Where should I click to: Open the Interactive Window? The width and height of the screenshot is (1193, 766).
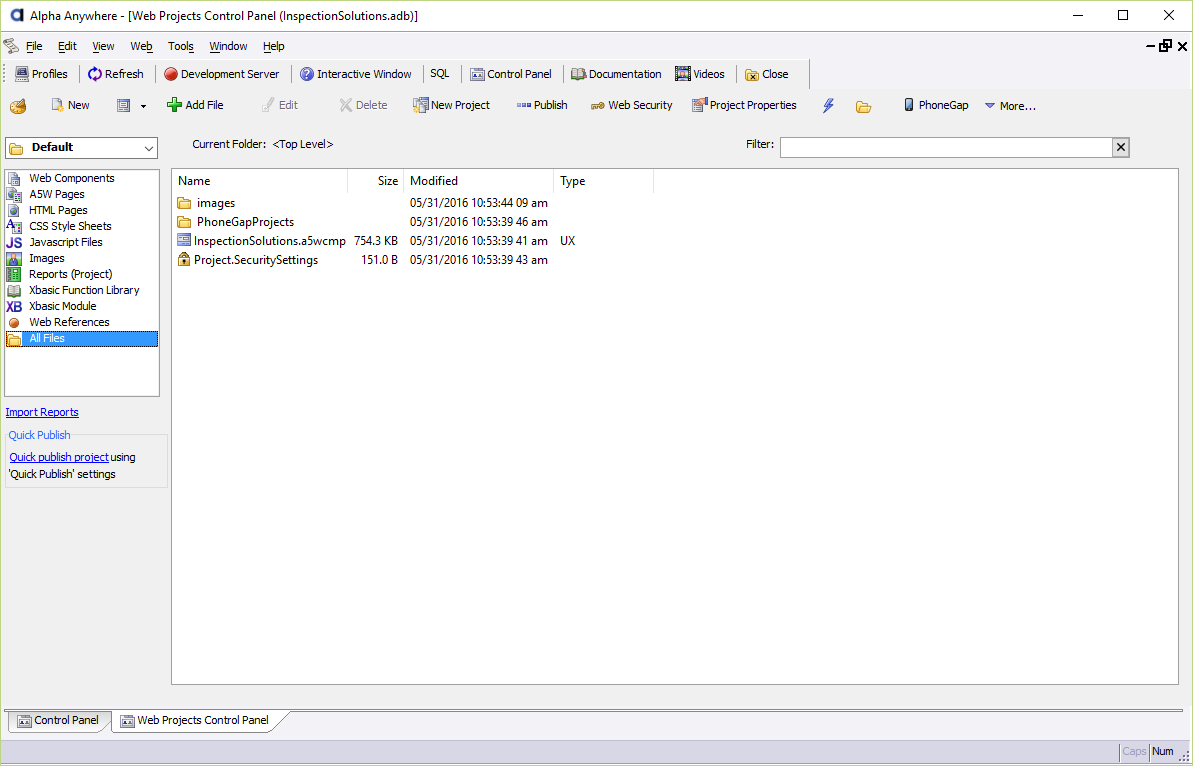[x=355, y=74]
